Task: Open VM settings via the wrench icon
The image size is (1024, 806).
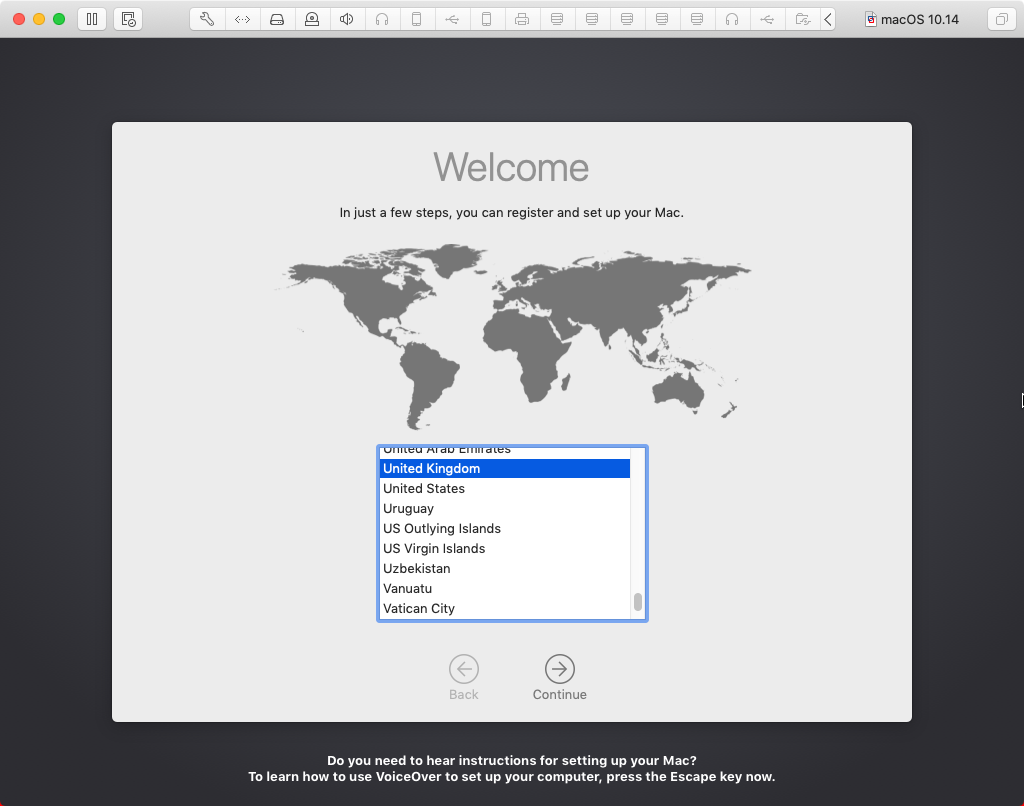Action: [x=206, y=19]
